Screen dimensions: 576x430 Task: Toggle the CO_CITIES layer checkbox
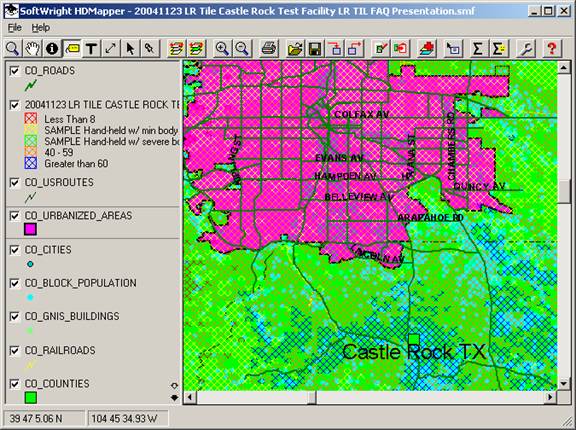[14, 250]
